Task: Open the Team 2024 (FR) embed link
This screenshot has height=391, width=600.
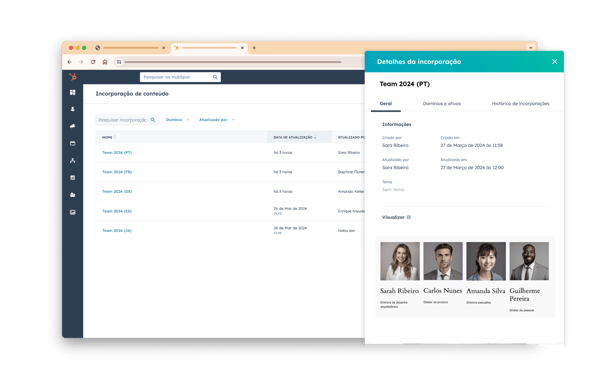Action: [117, 172]
